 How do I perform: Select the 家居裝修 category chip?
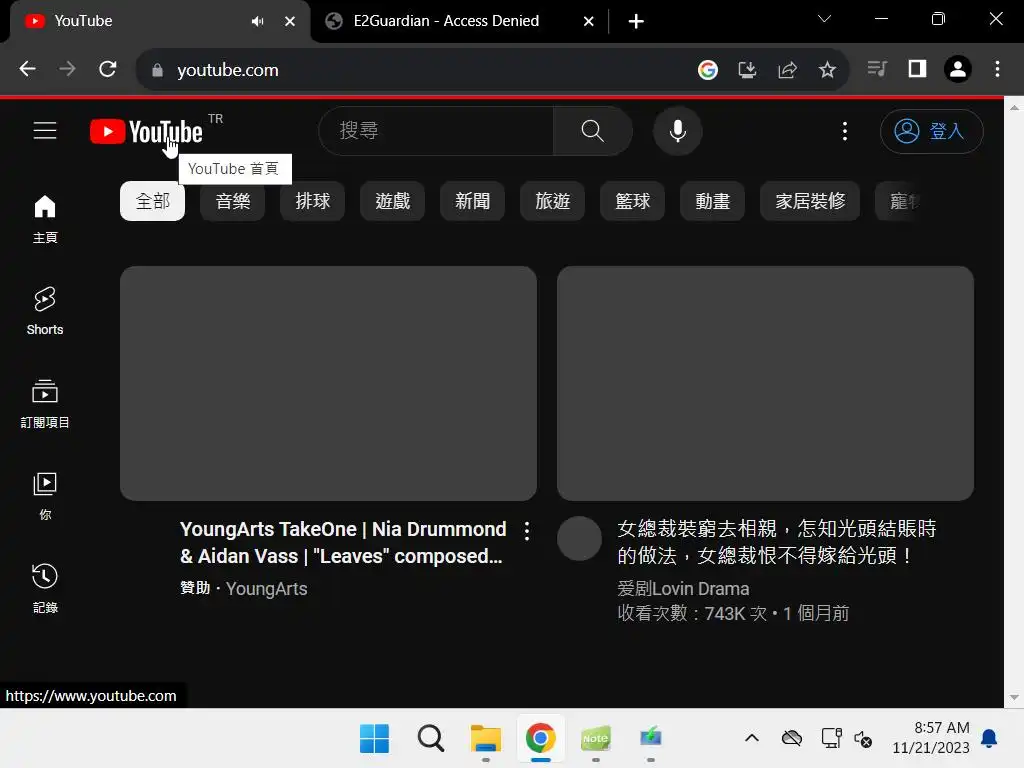click(x=810, y=201)
